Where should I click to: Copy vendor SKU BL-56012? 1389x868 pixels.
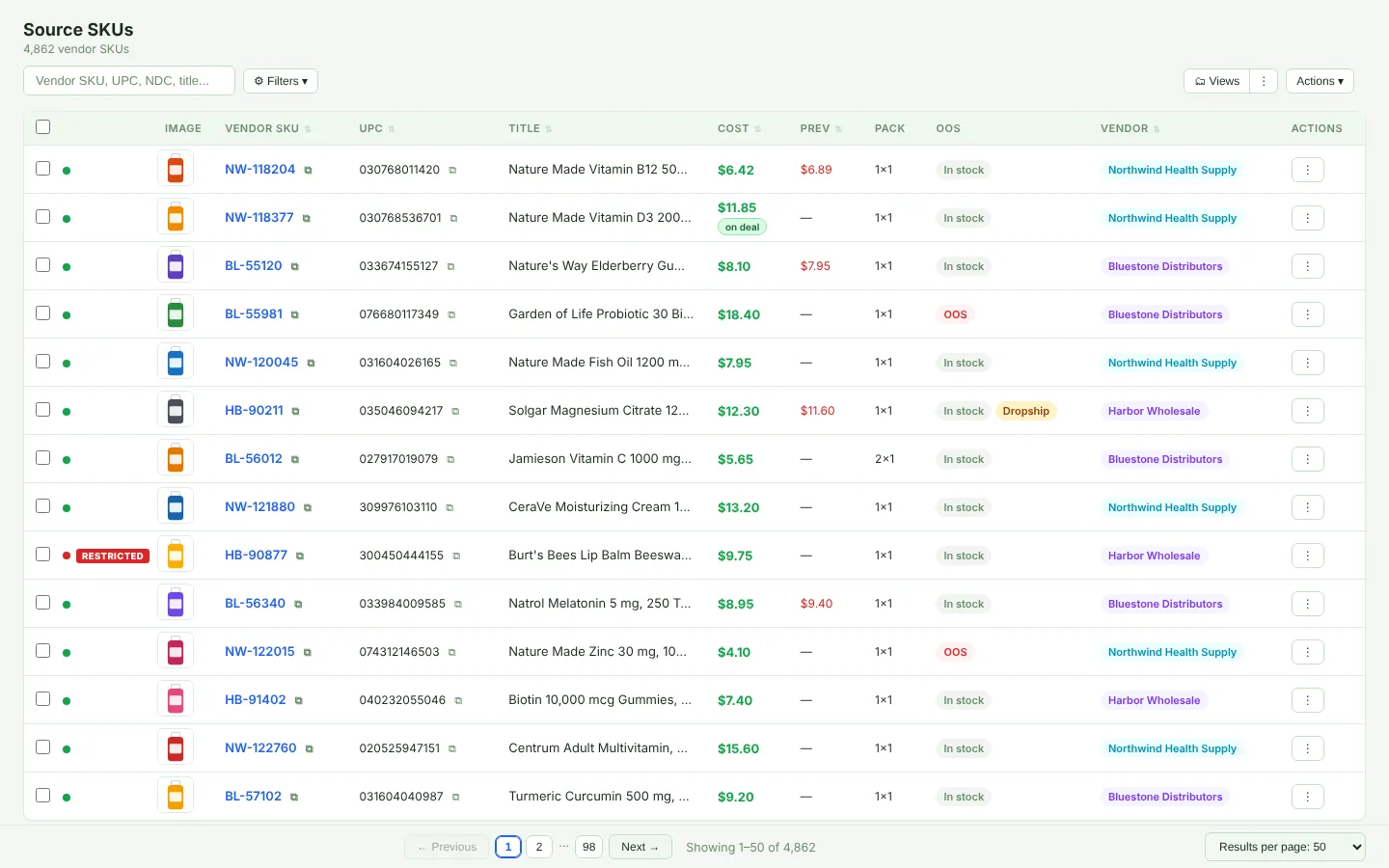(295, 459)
